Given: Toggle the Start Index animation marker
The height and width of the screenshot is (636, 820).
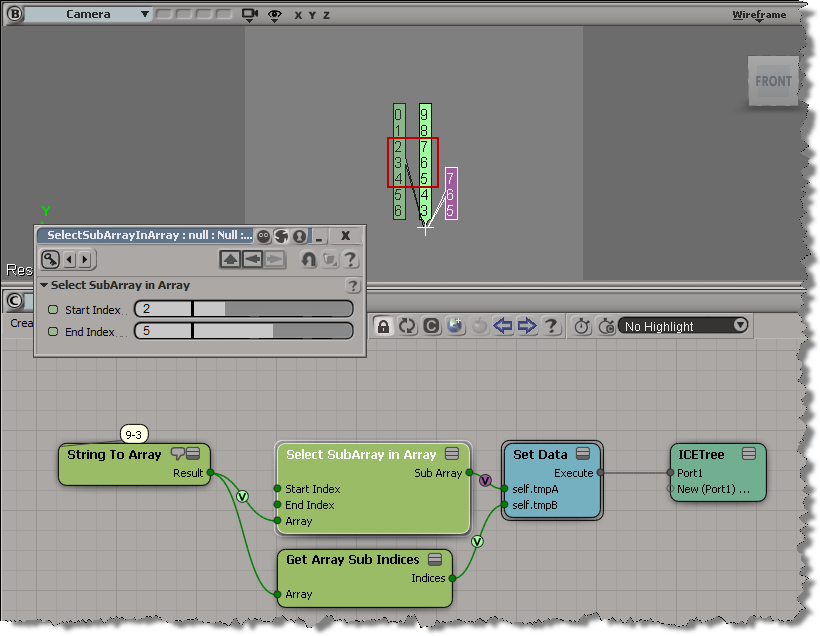Looking at the screenshot, I should [53, 309].
